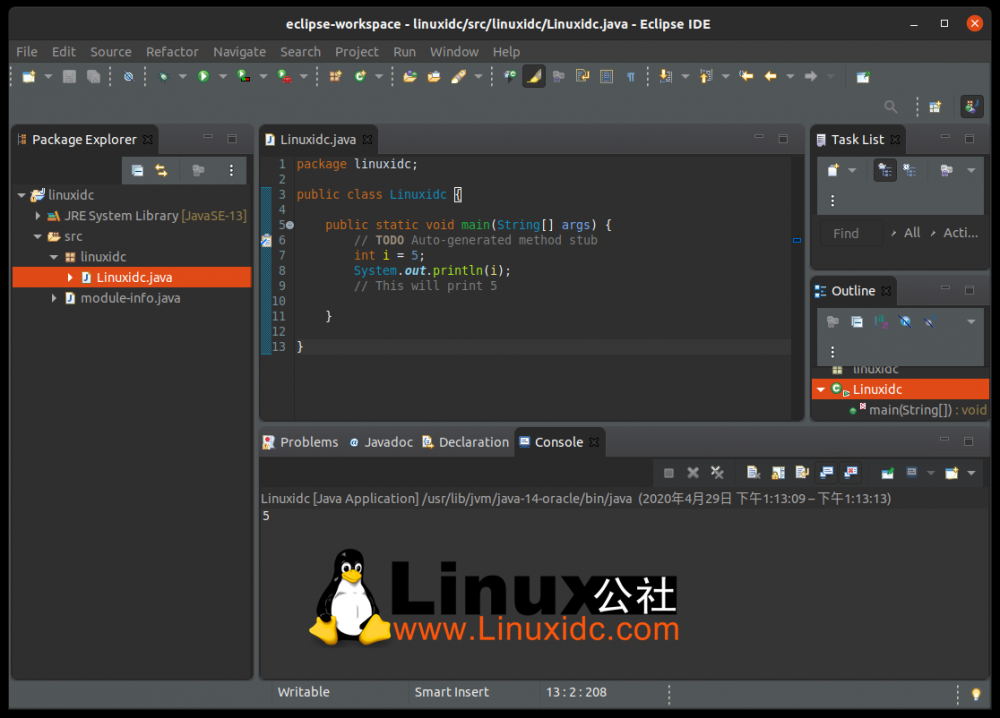Click the All link in Task List
The image size is (1000, 718).
pyautogui.click(x=911, y=233)
